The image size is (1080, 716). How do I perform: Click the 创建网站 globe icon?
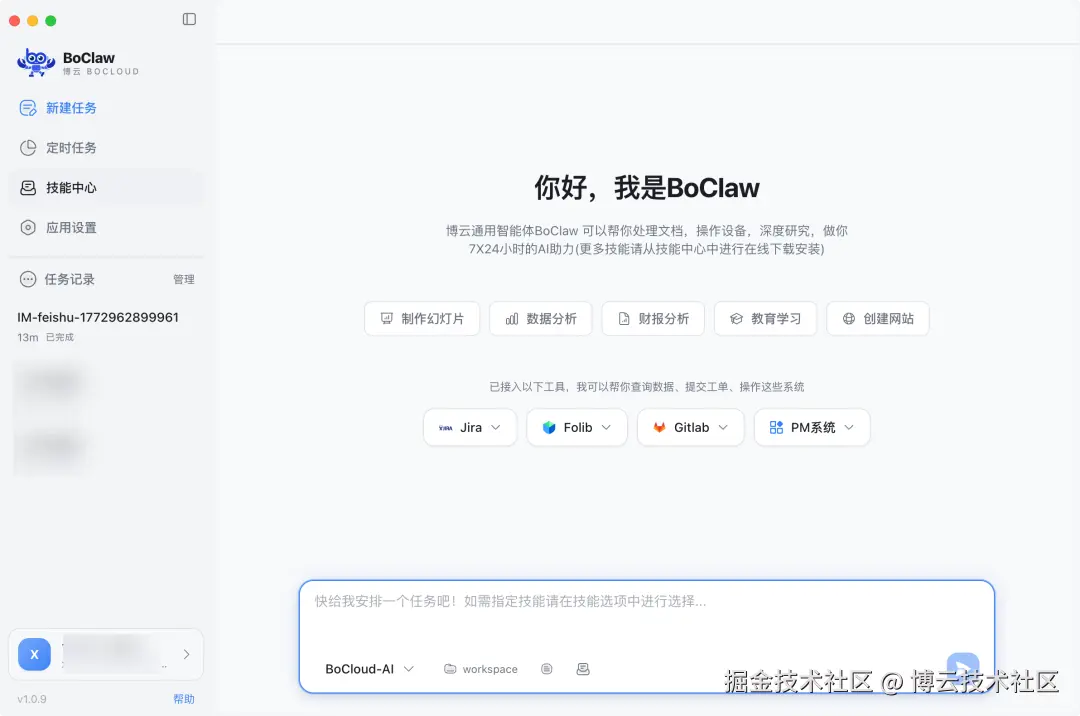pos(849,319)
